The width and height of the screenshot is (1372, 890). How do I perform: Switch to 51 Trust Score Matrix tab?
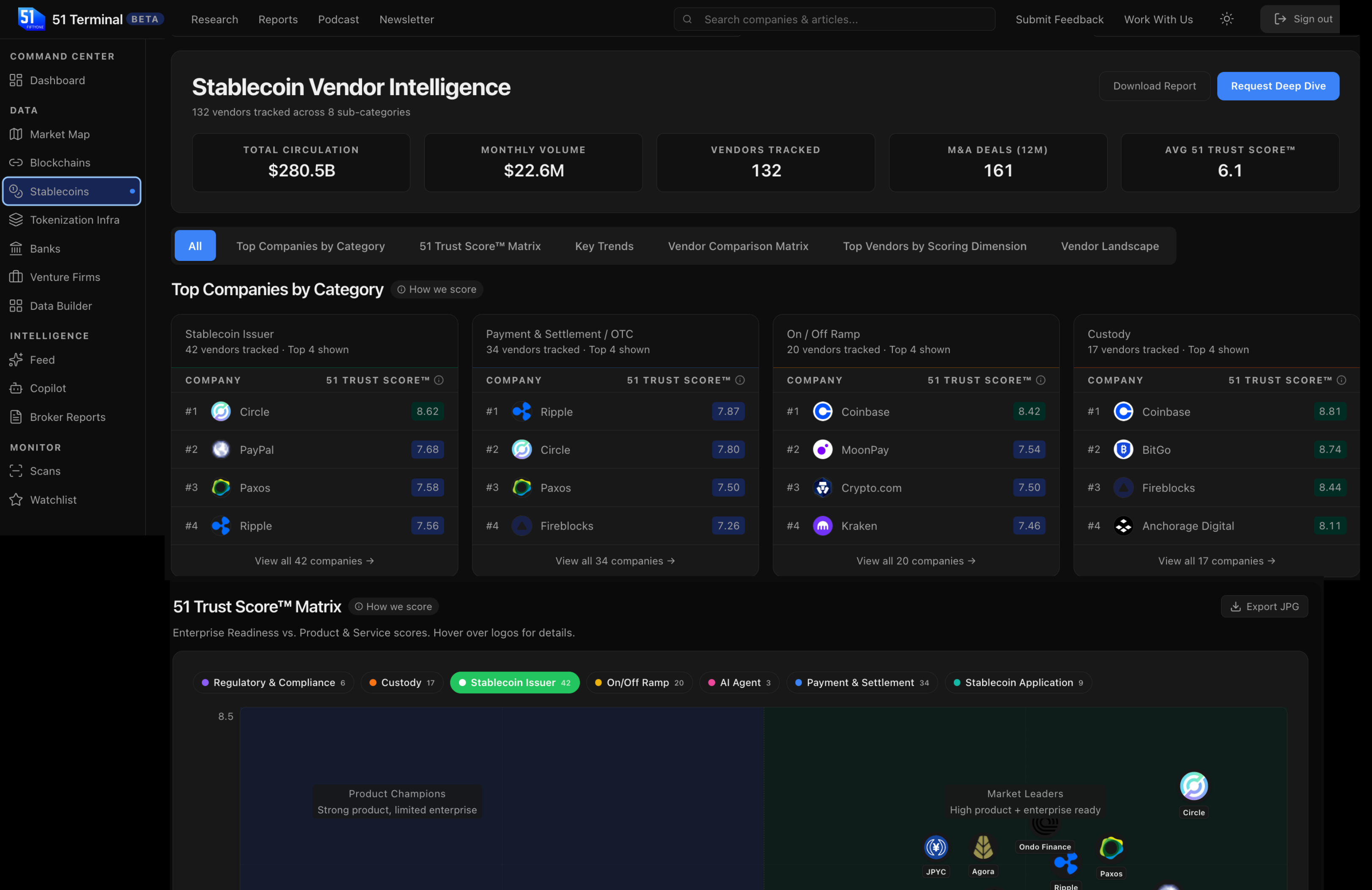480,246
